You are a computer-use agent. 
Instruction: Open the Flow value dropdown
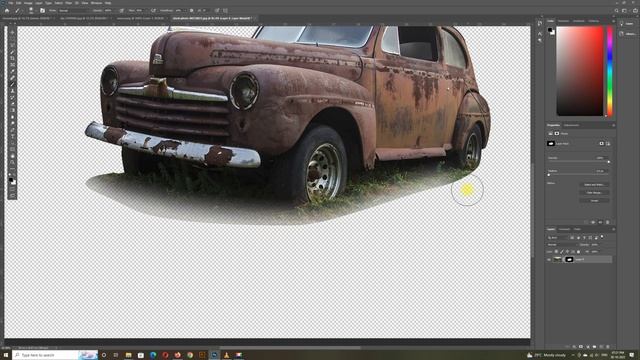pos(141,11)
